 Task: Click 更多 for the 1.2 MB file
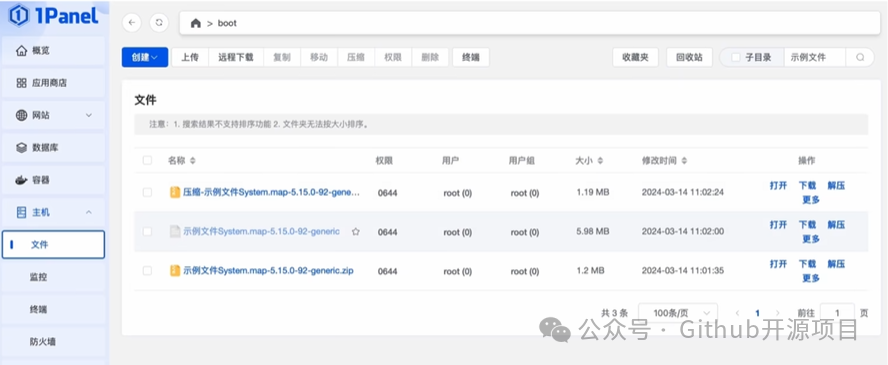811,278
